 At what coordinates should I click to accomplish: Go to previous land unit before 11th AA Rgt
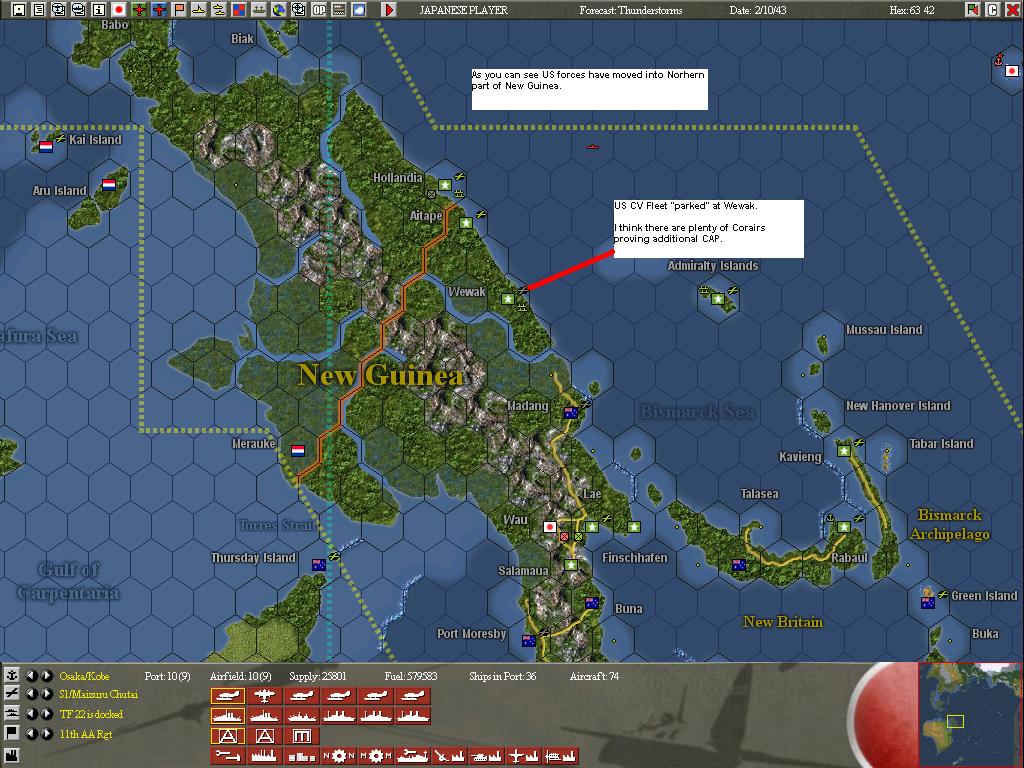[x=32, y=734]
